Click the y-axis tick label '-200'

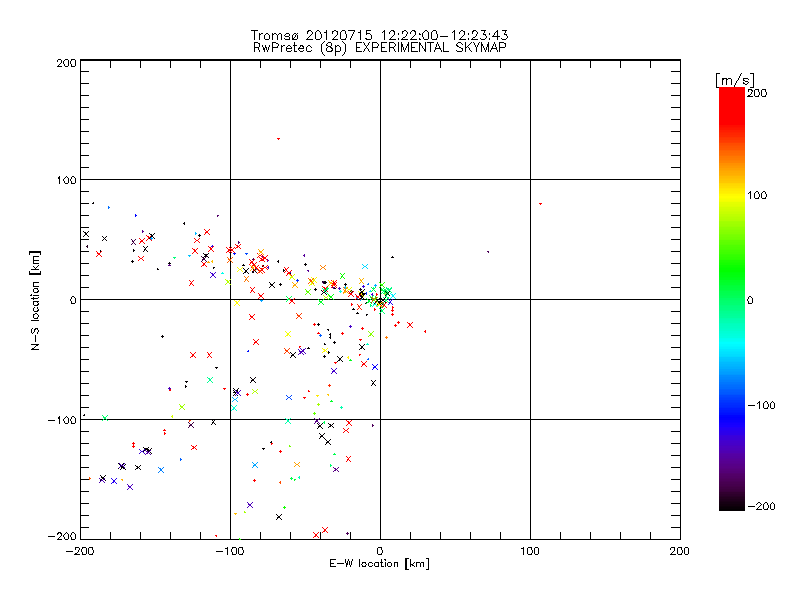point(62,536)
